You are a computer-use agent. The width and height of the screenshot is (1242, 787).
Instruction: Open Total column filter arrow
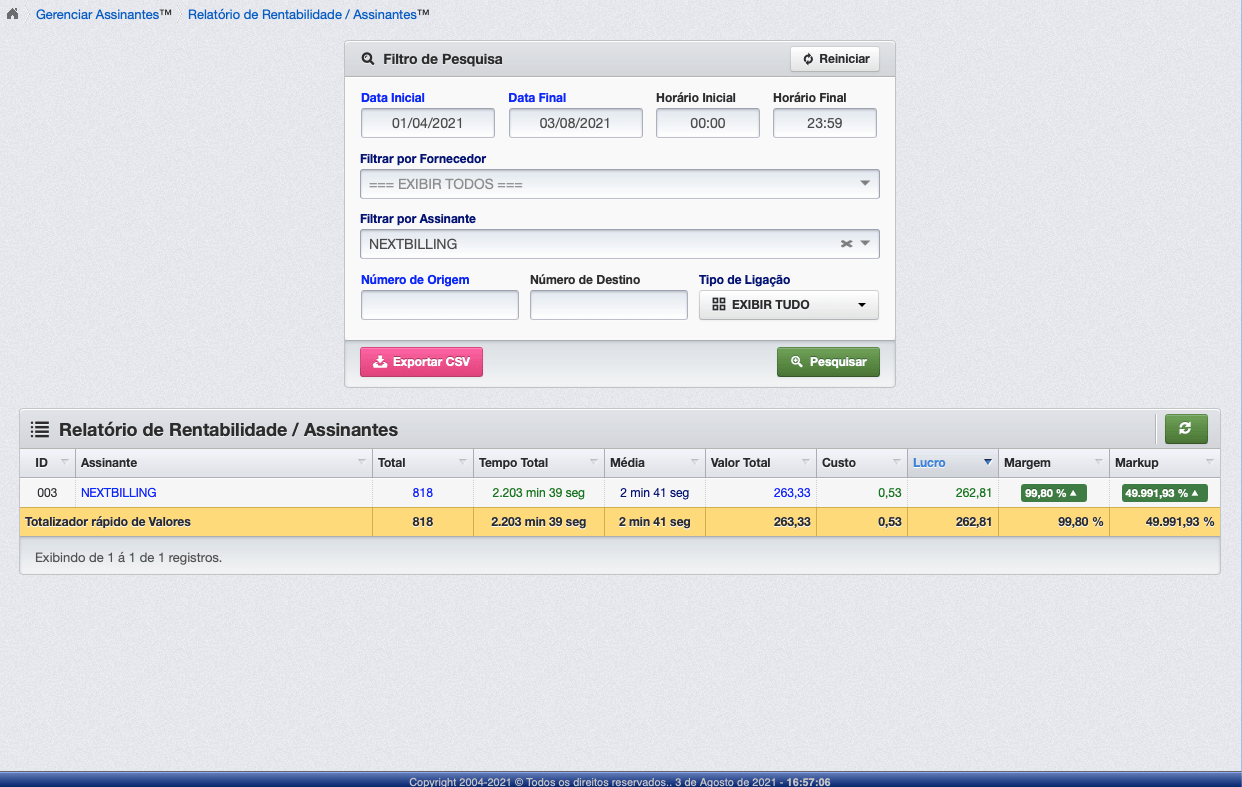463,462
